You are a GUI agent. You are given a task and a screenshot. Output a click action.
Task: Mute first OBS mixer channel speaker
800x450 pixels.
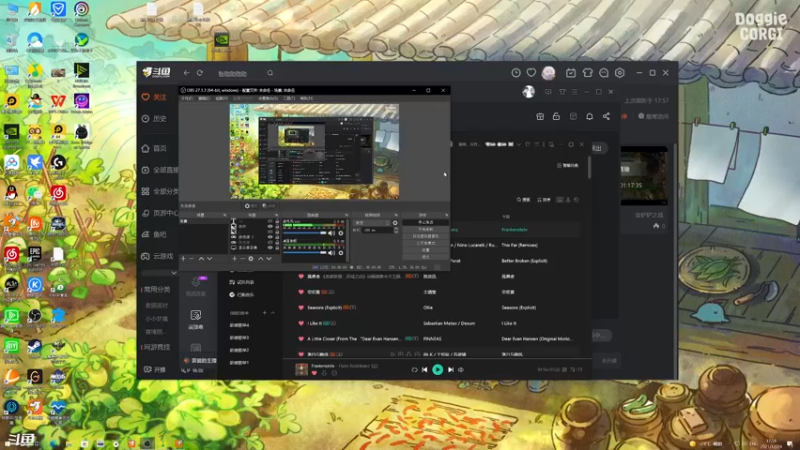(332, 233)
